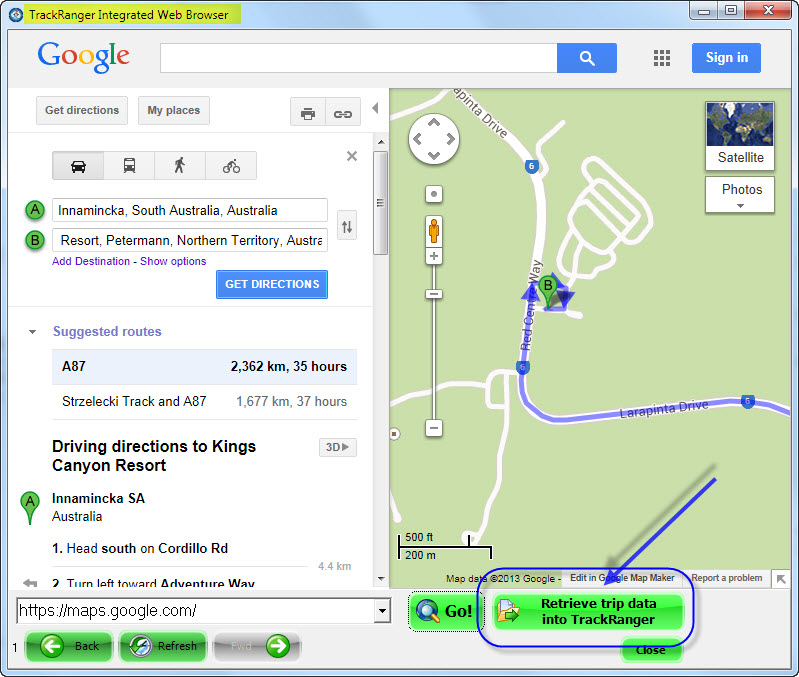Select walking mode
Screen dimensions: 799x677
(180, 166)
